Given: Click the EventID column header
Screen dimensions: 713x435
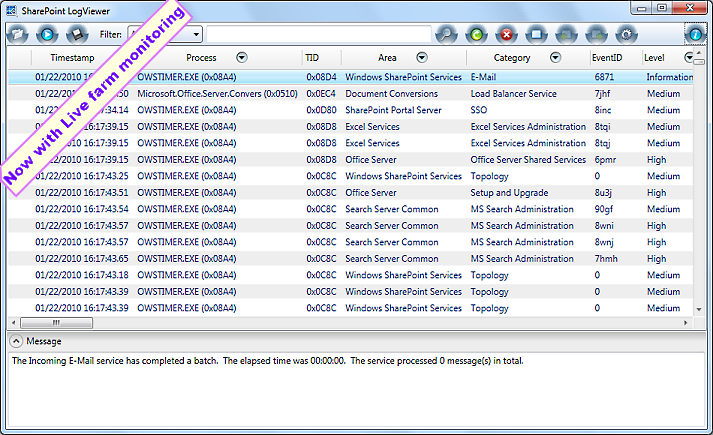Looking at the screenshot, I should tap(607, 58).
